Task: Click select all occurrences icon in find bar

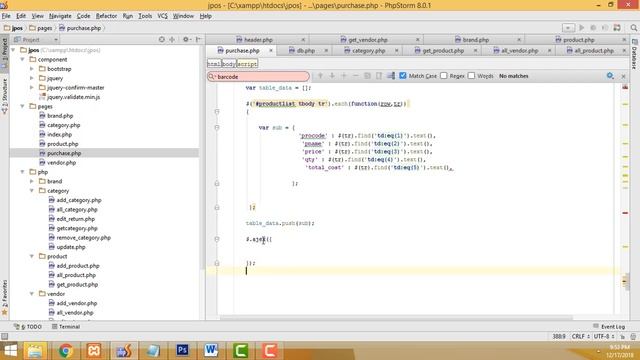Action: click(367, 76)
